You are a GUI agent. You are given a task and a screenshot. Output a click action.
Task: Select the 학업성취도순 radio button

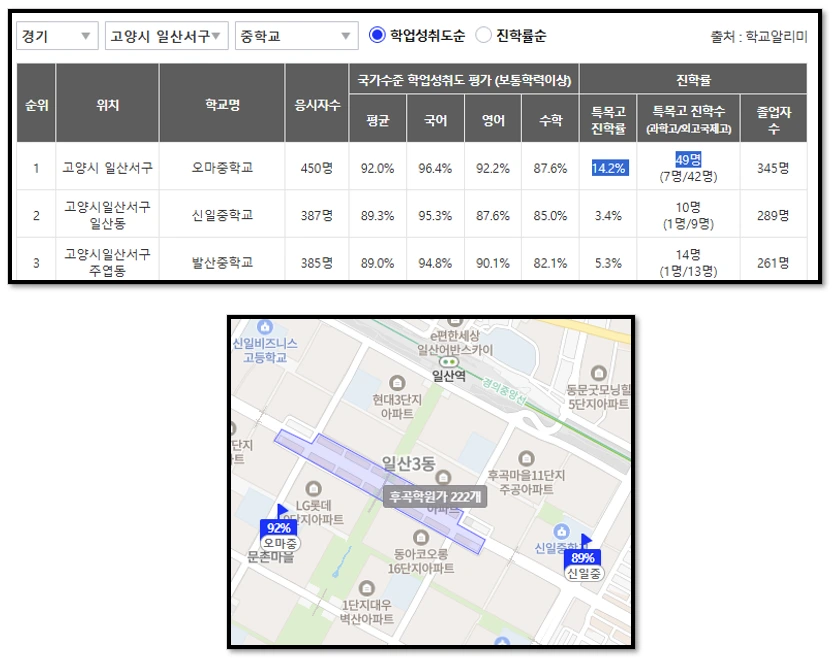[377, 36]
